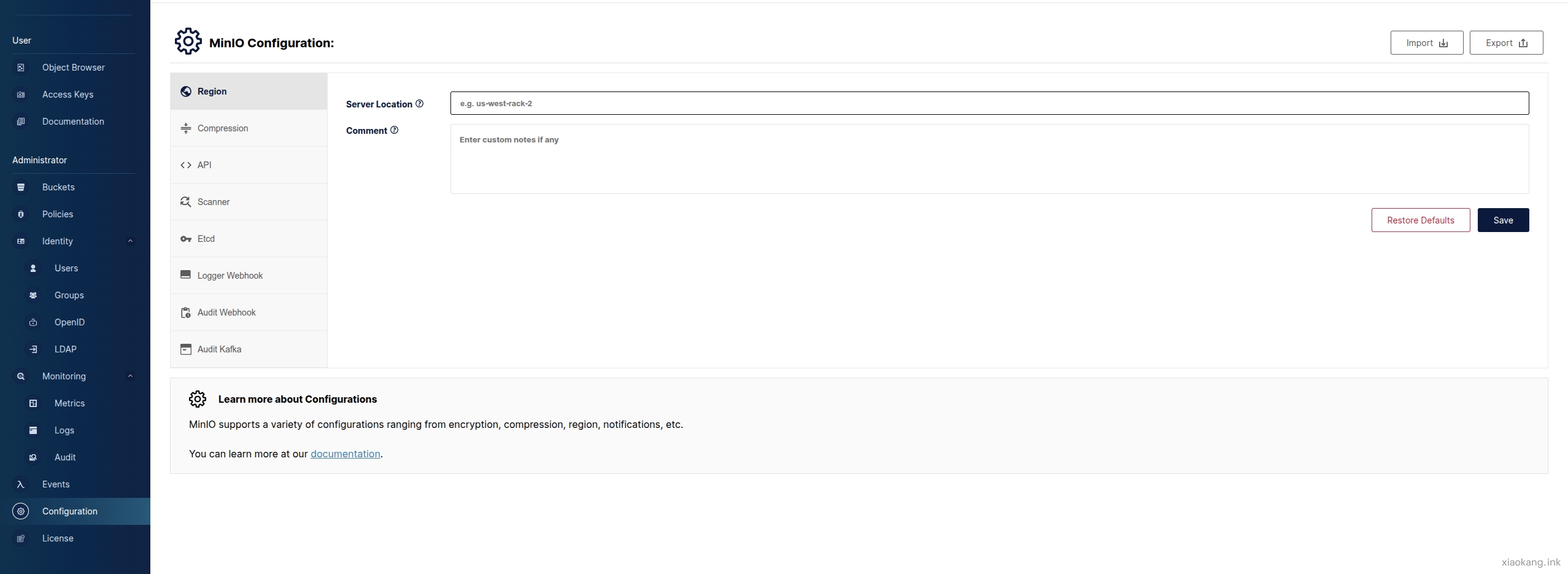Screen dimensions: 1568x574
Task: Go to Access Keys page
Action: coord(68,95)
